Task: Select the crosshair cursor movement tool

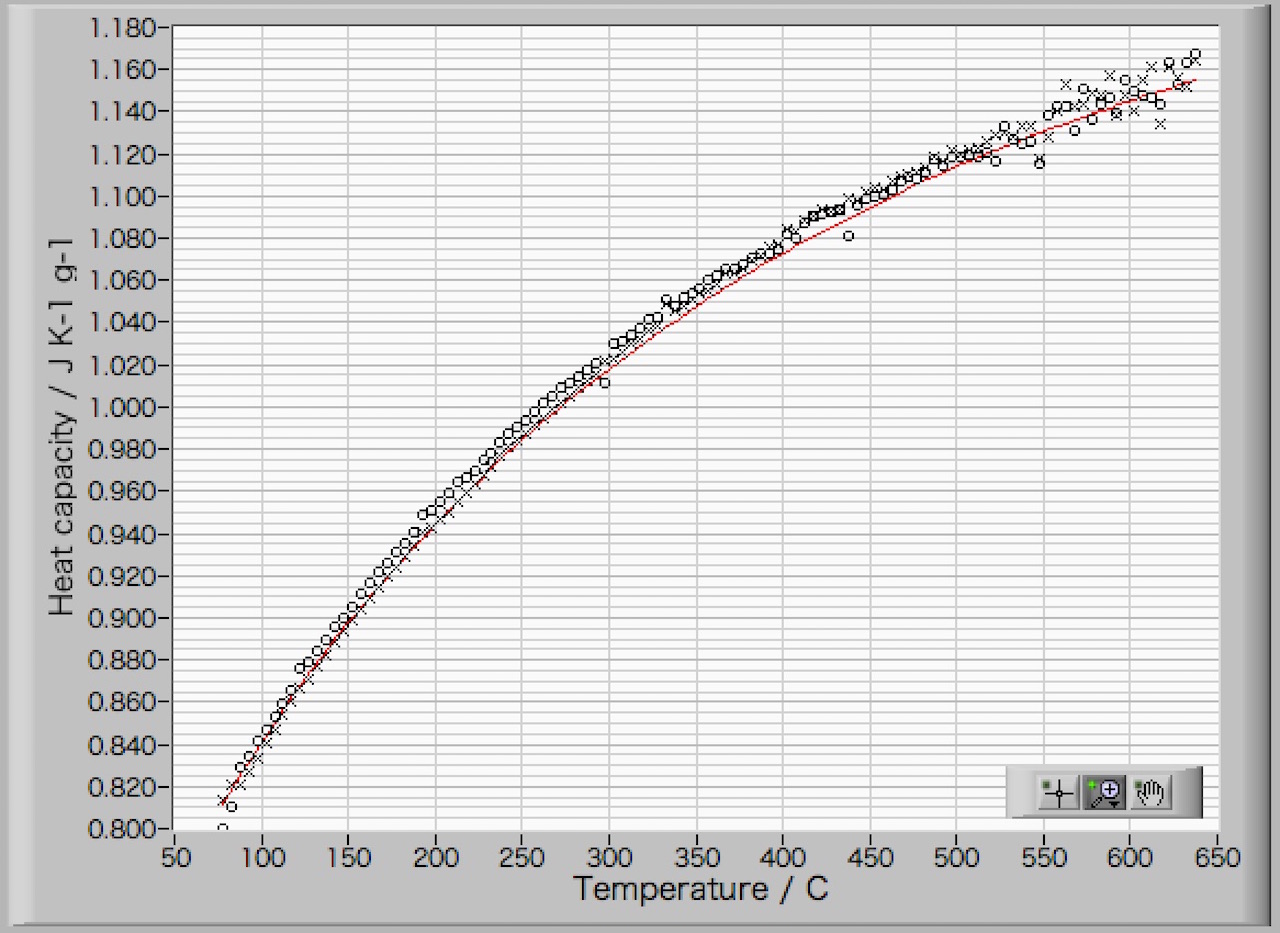Action: pos(1058,794)
